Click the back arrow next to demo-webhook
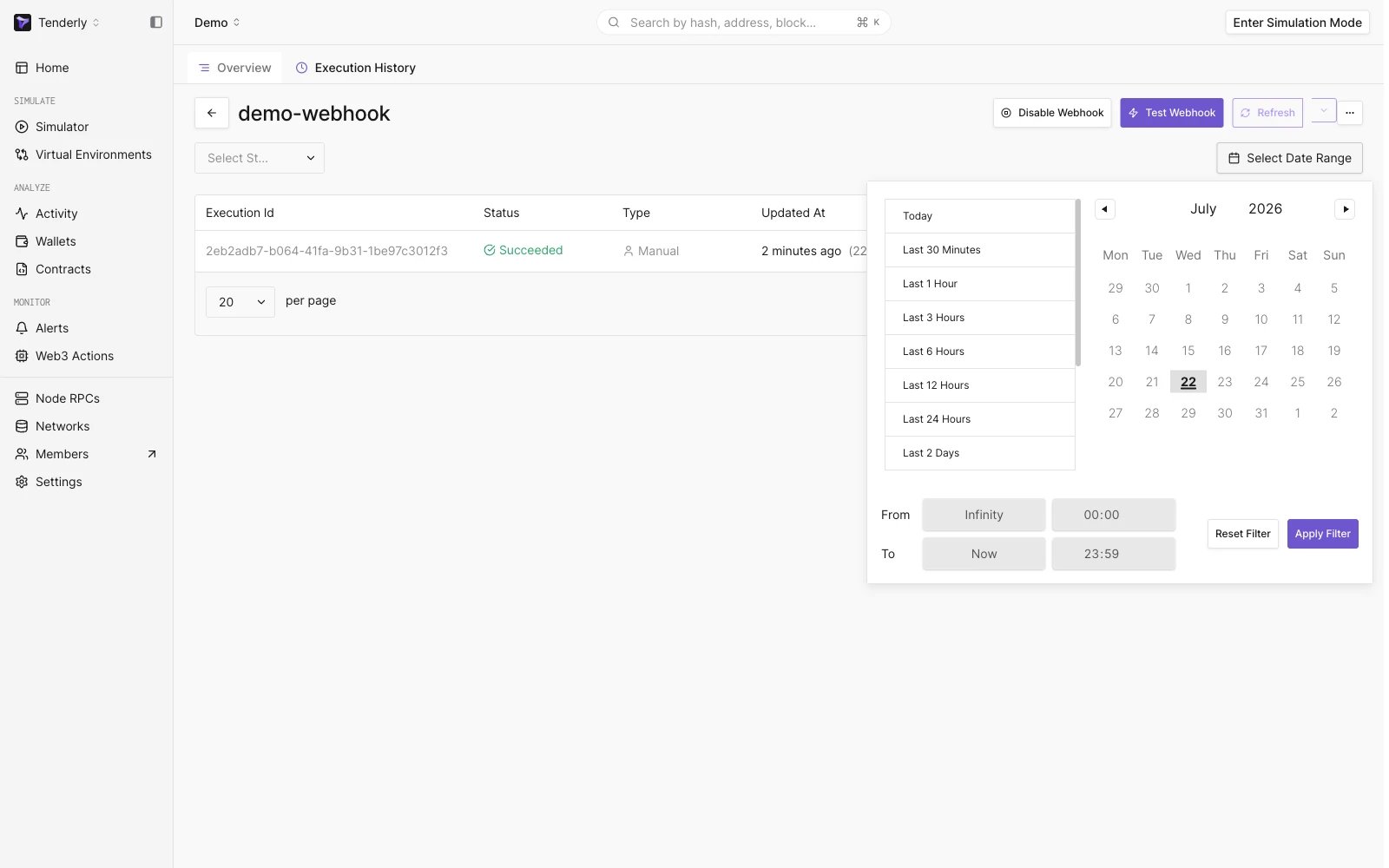Image resolution: width=1389 pixels, height=868 pixels. click(212, 113)
